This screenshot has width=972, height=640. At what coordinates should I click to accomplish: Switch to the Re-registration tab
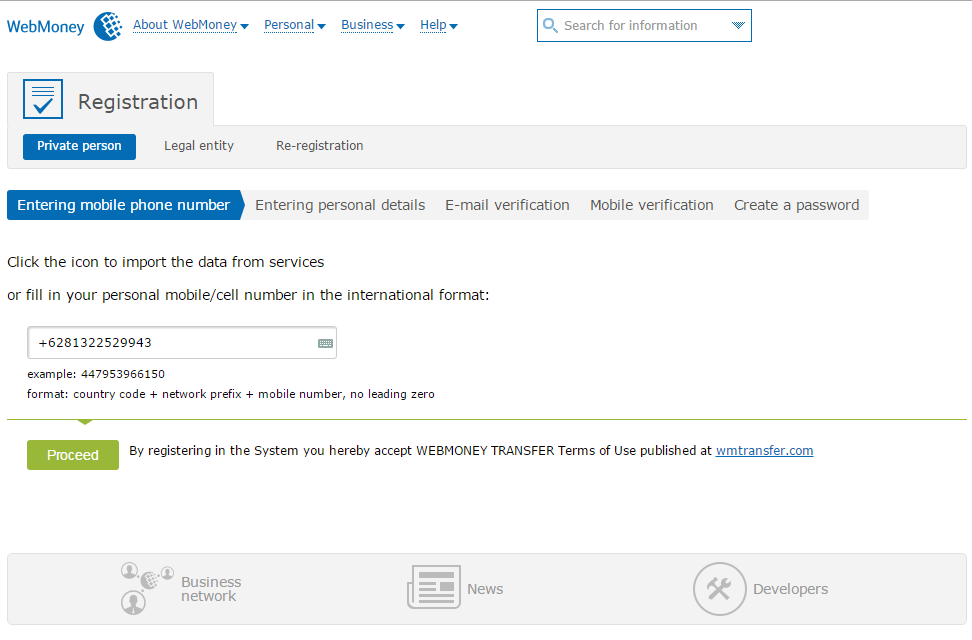[320, 146]
